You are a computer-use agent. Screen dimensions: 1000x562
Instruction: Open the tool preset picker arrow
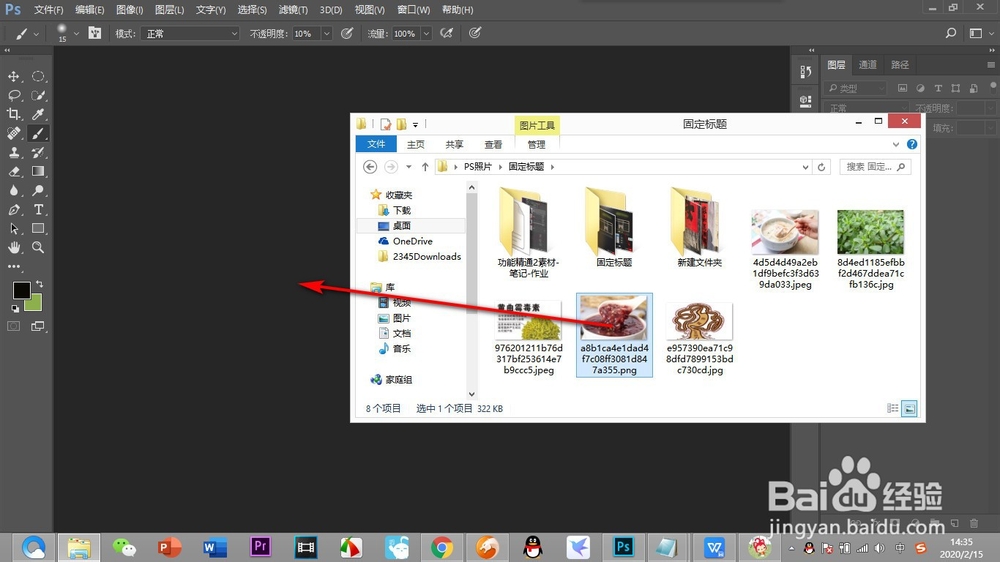point(36,33)
